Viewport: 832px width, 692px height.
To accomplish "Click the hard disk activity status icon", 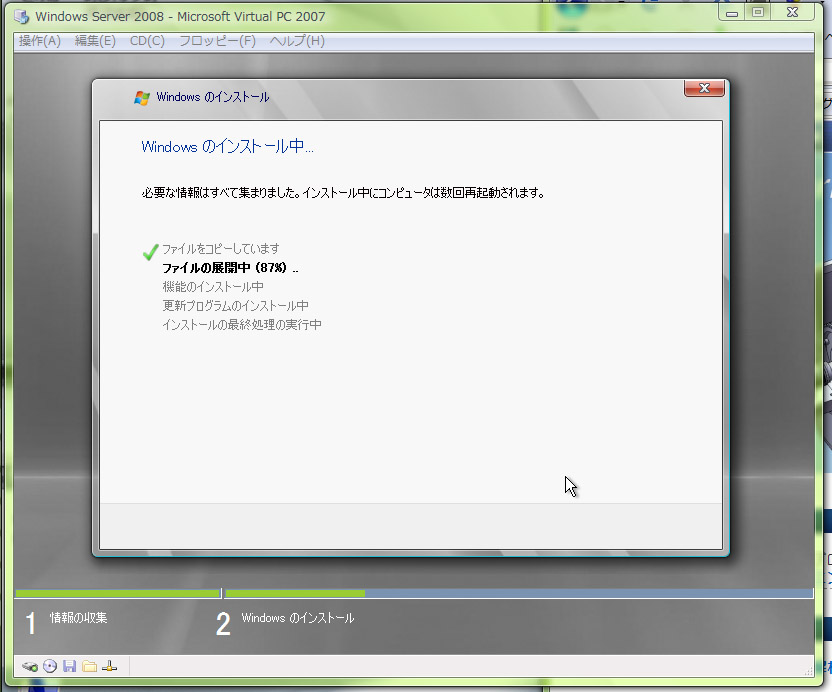I will 30,667.
